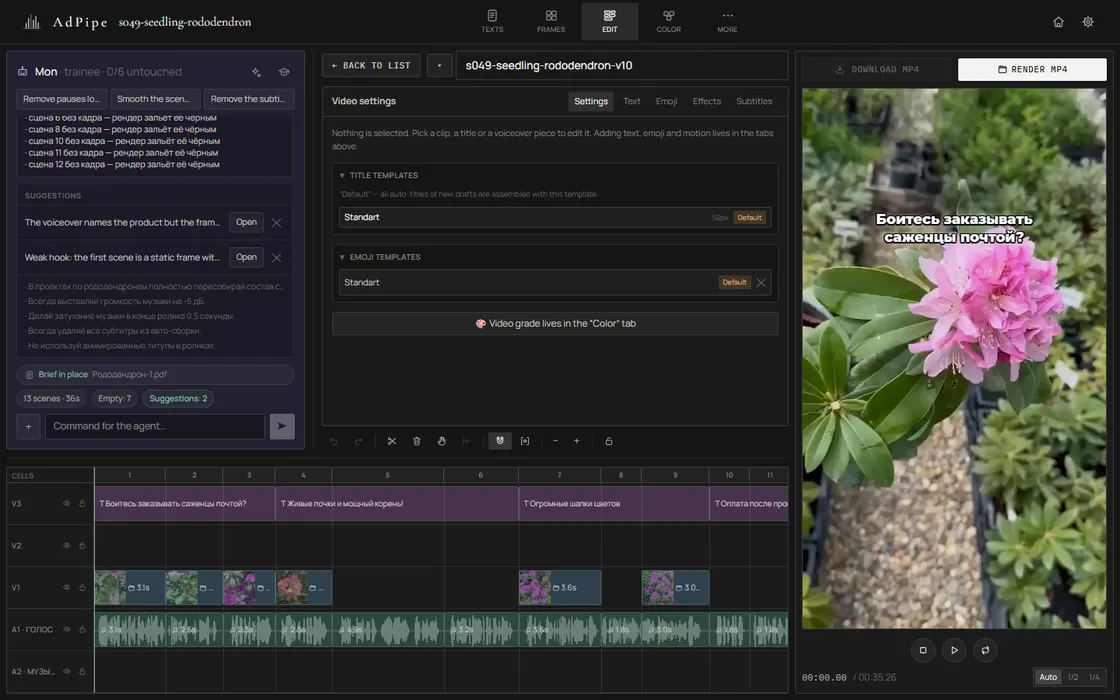Click the sparkle icon in agent panel
This screenshot has width=1120, height=700.
pyautogui.click(x=256, y=72)
